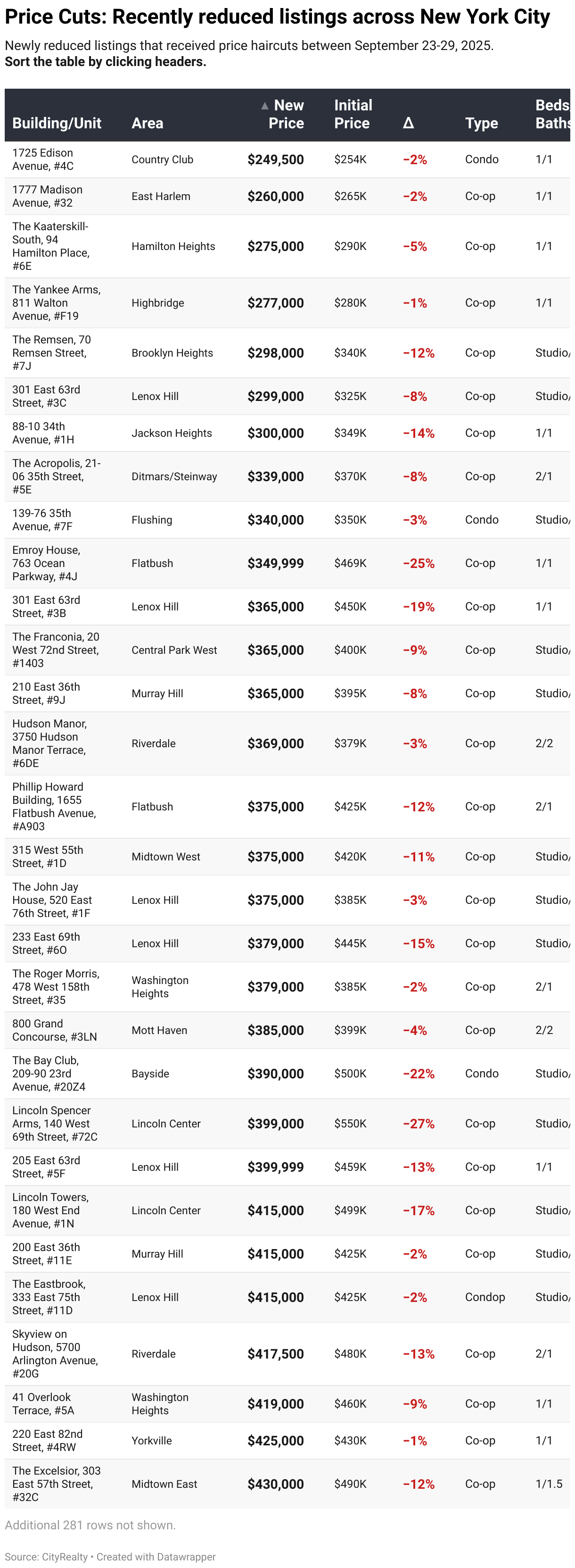
Task: Select The Excelsior, 303 East 57th row
Action: pos(56,1484)
